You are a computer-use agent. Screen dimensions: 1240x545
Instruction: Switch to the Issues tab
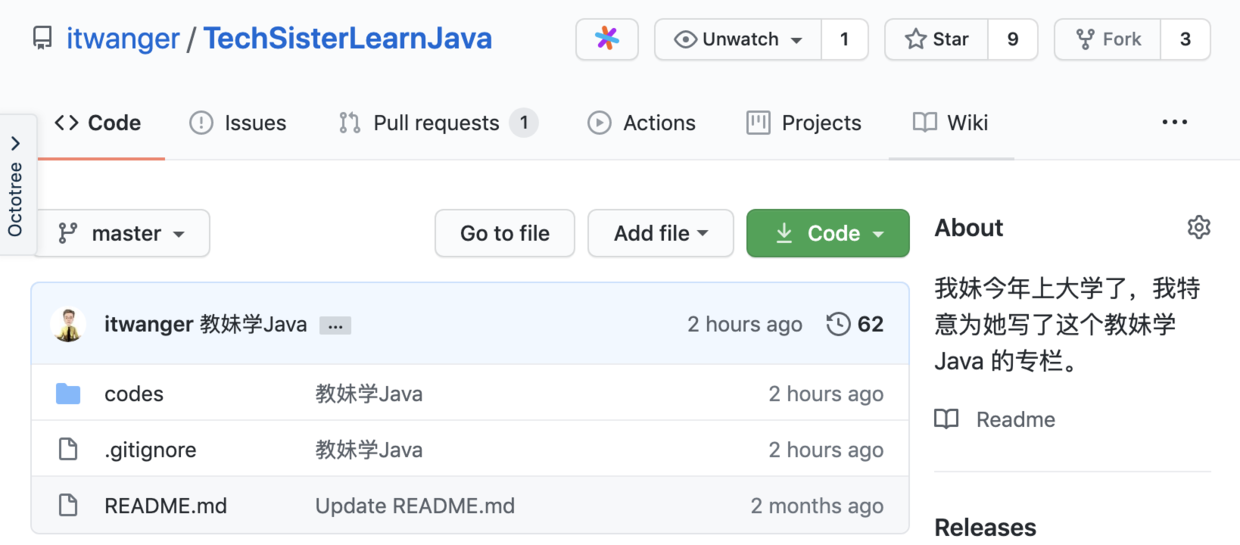238,123
